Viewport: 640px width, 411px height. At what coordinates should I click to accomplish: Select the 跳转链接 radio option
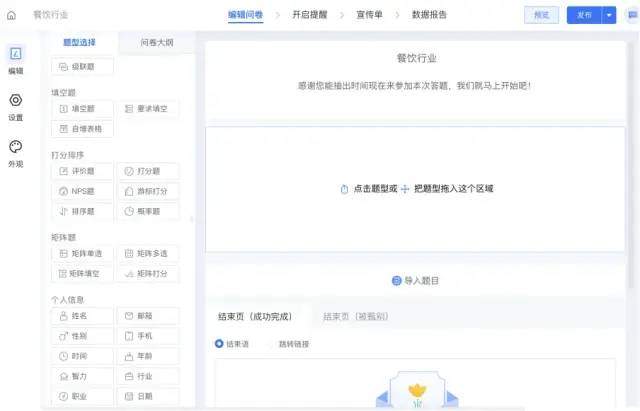(x=271, y=344)
